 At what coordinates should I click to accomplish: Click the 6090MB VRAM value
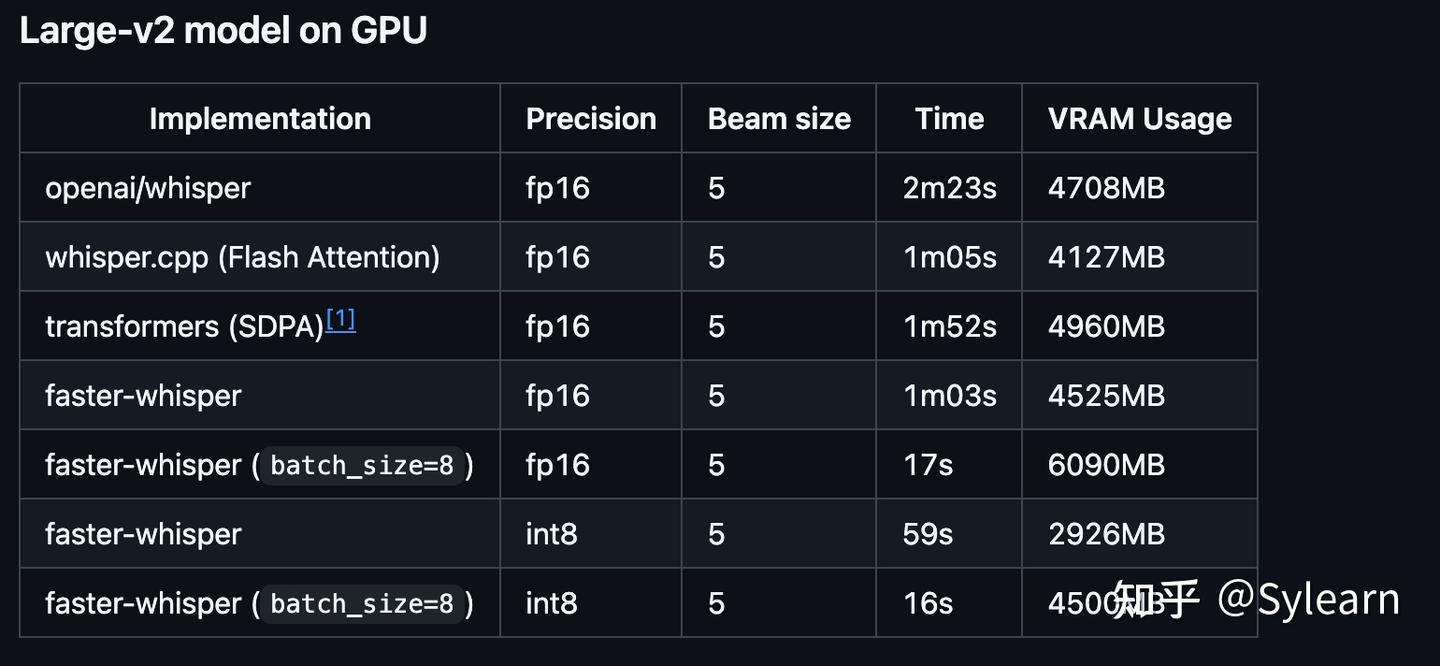click(x=1106, y=465)
